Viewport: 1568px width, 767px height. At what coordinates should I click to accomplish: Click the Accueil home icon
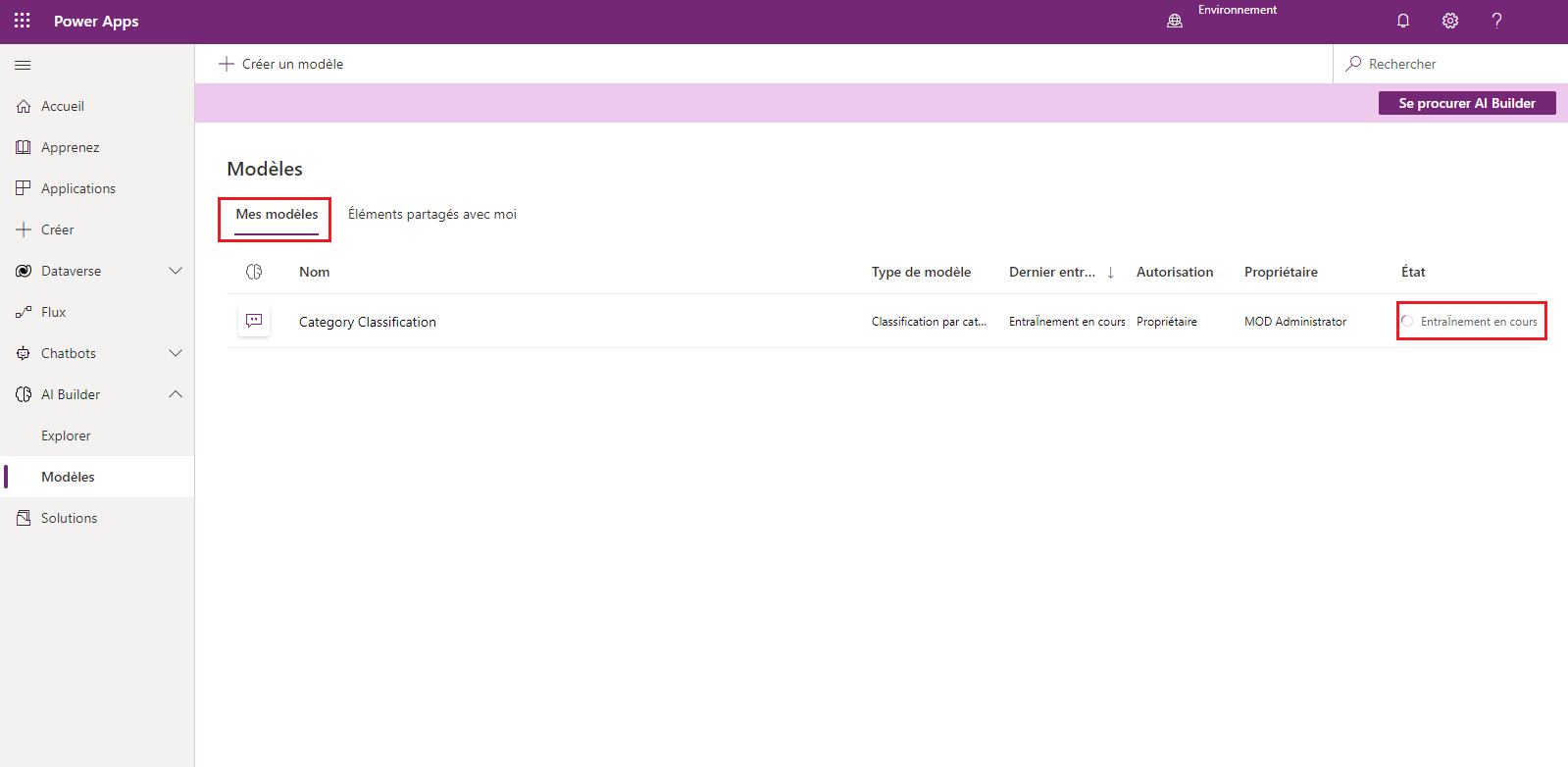coord(24,106)
